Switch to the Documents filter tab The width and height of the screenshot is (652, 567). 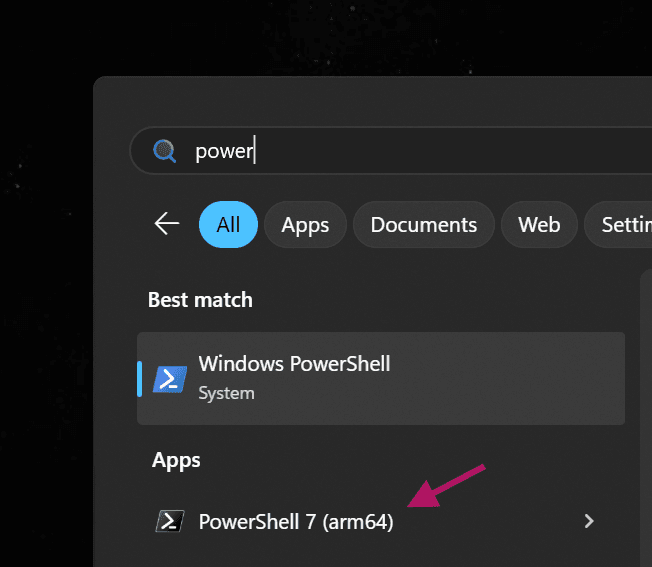point(424,224)
